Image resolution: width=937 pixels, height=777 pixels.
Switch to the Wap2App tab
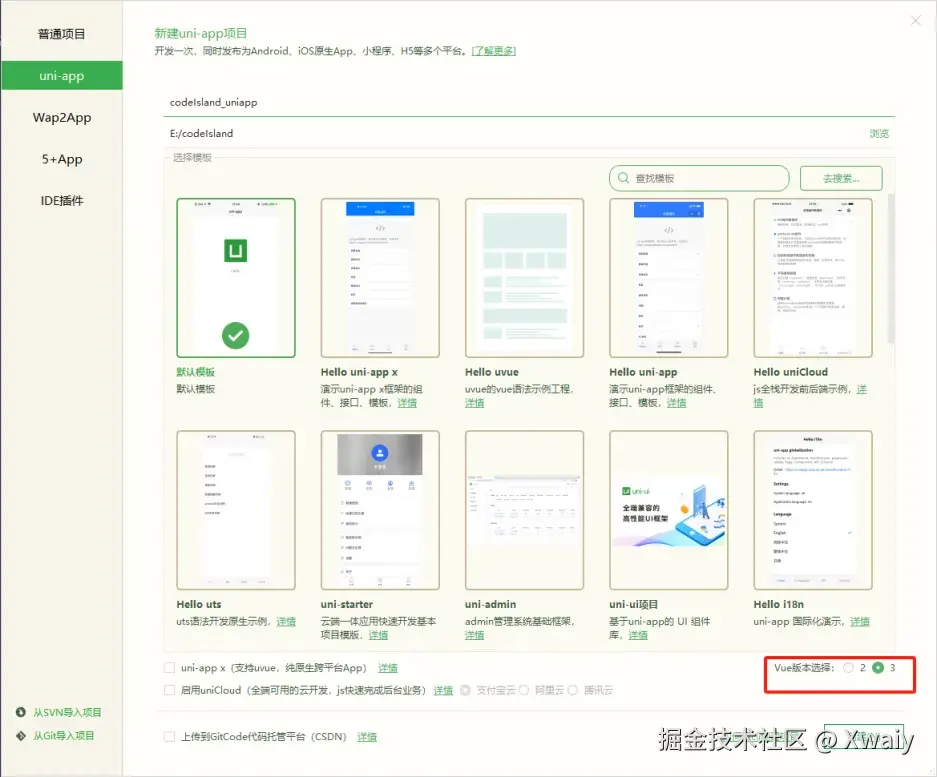coord(60,117)
